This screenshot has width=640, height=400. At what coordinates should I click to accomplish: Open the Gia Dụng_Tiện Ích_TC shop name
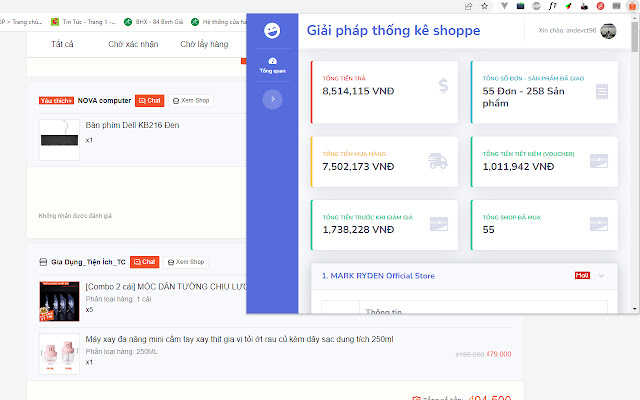(x=88, y=262)
